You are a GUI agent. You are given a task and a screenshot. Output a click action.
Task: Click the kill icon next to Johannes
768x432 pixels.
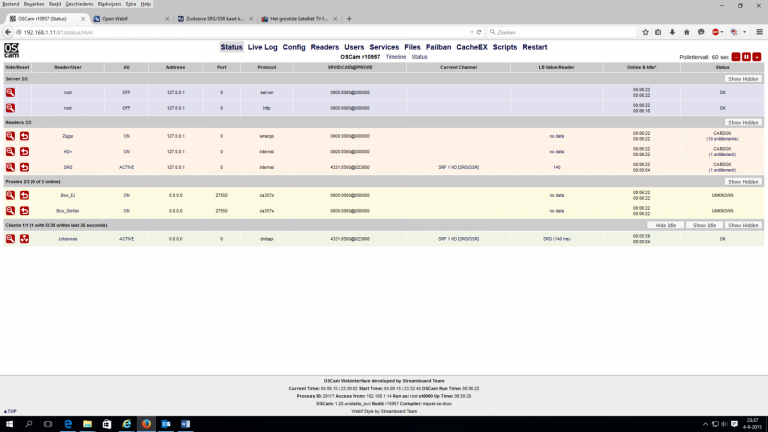[x=24, y=239]
